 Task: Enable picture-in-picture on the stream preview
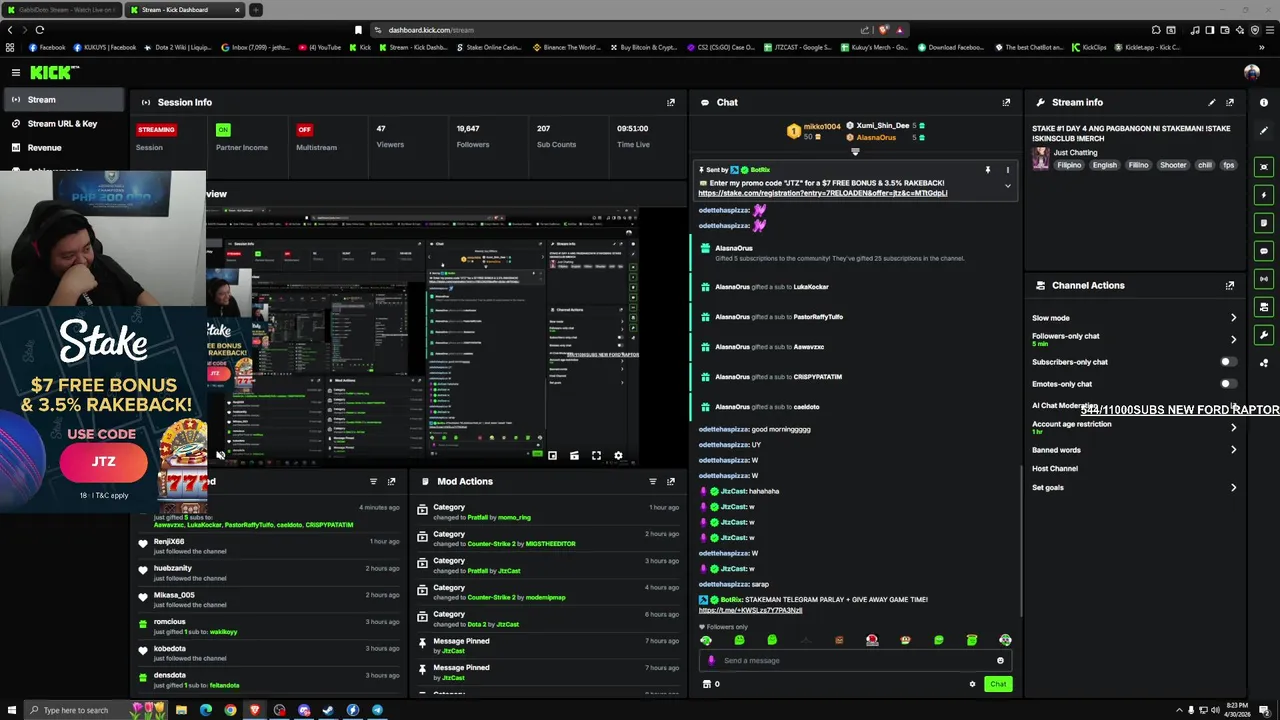tap(552, 456)
